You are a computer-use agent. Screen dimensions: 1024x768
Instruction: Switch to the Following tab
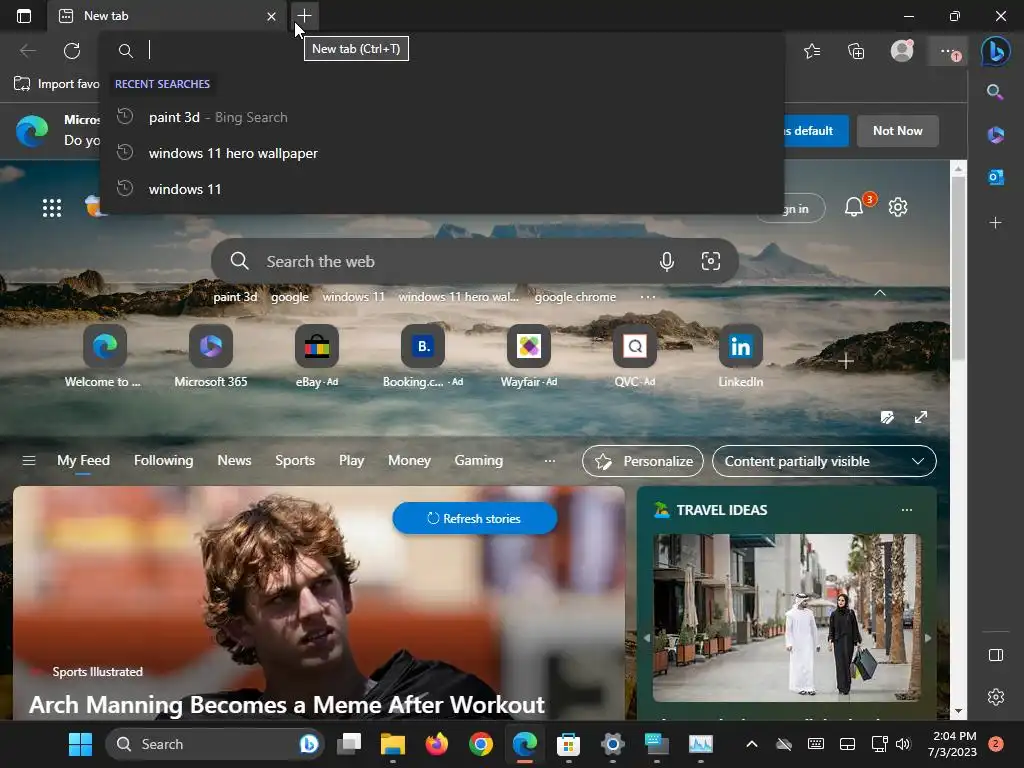pos(163,460)
